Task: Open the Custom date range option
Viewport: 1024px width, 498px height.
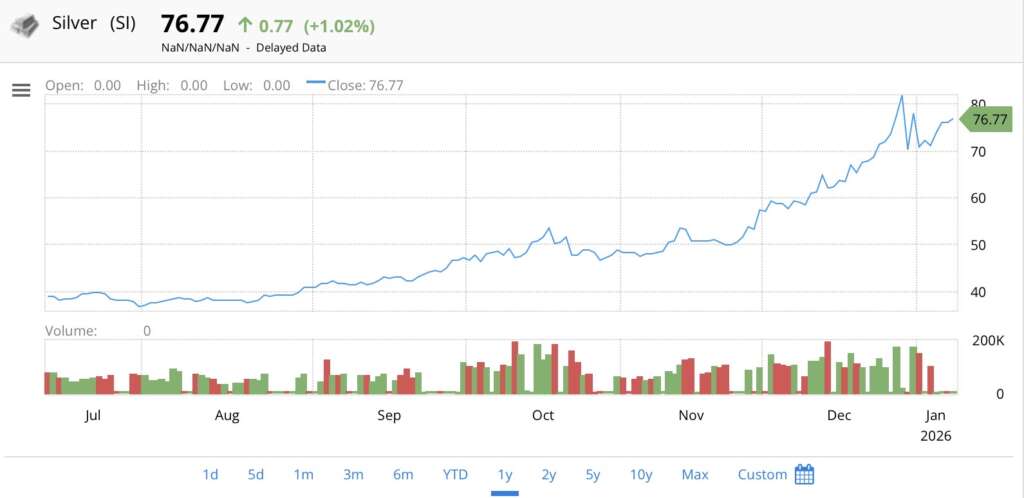Action: (x=762, y=474)
